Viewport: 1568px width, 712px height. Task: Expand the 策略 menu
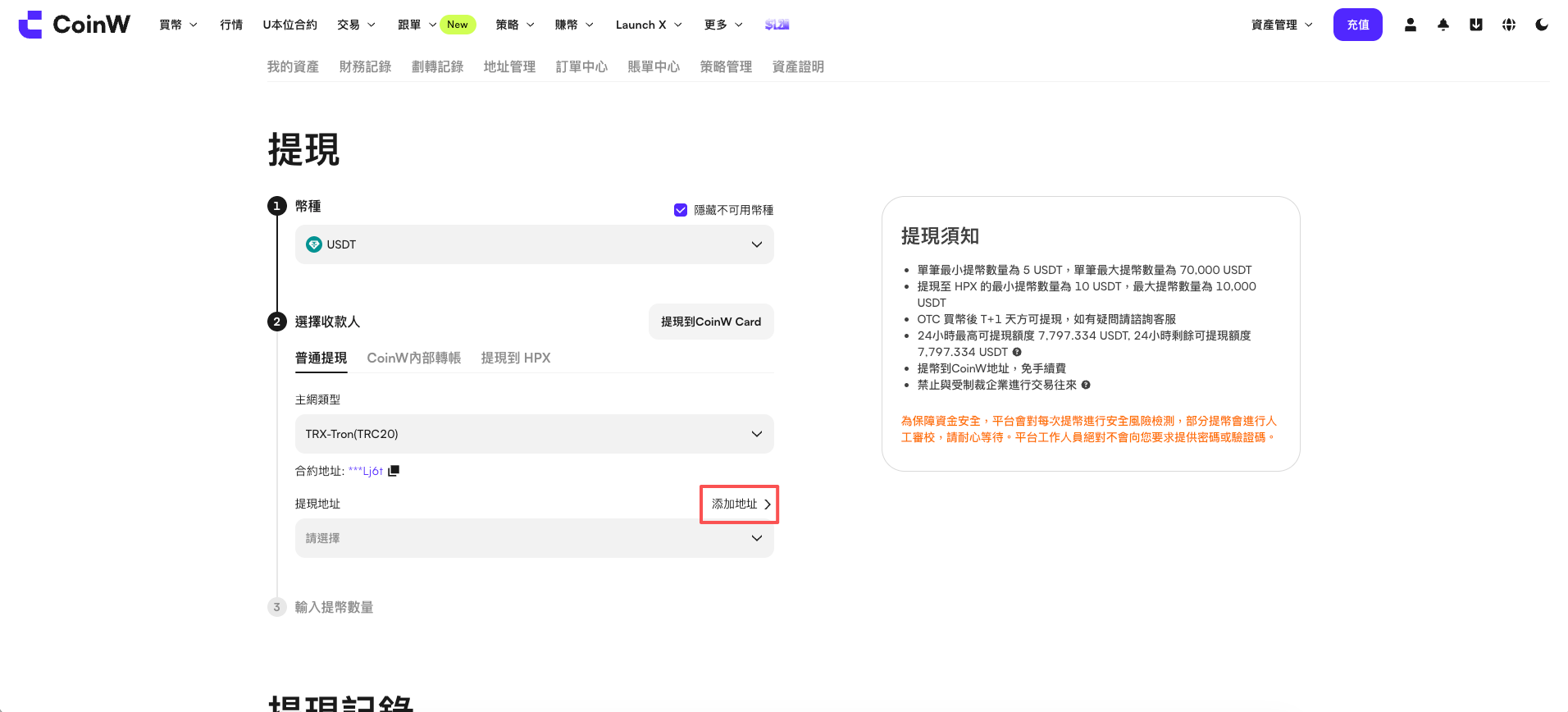(515, 25)
